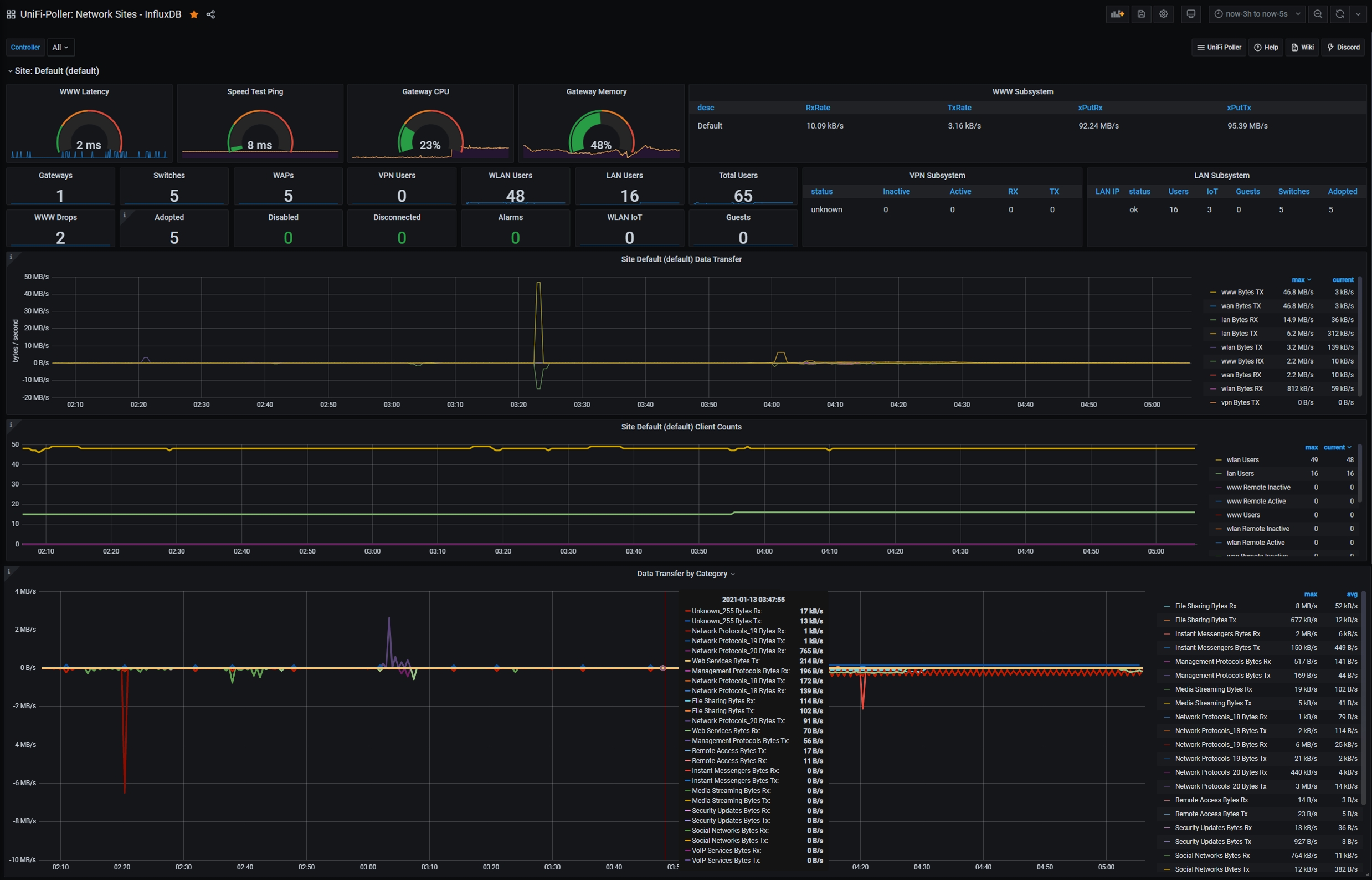Viewport: 1372px width, 880px height.
Task: Open the Controller All variable dropdown
Action: coord(60,48)
